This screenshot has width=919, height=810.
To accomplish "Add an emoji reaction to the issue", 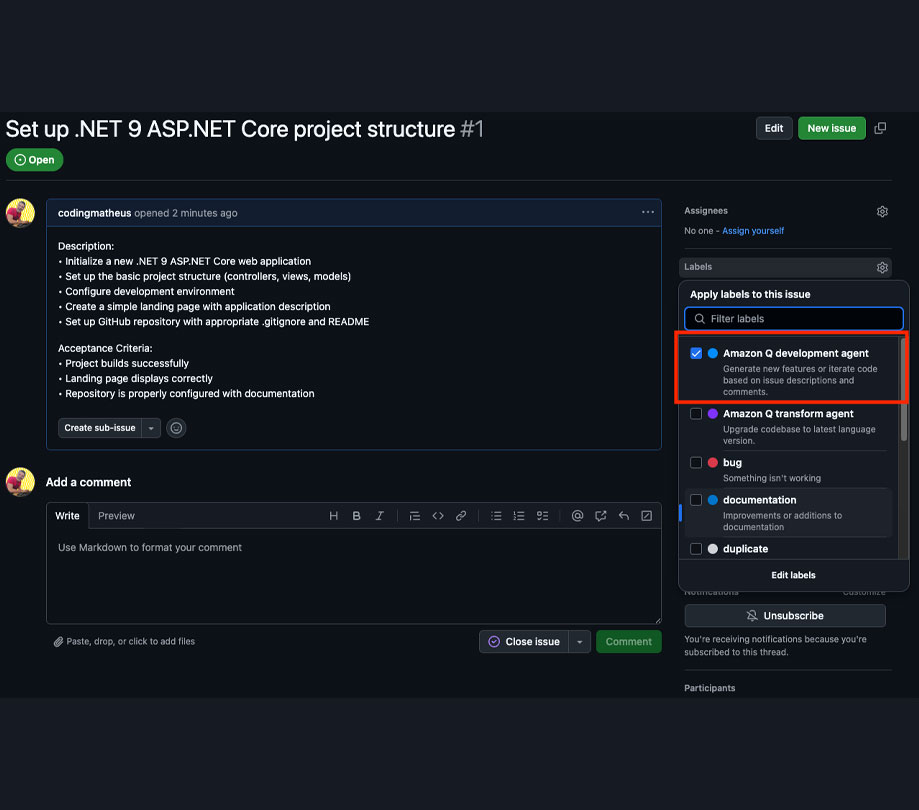I will (x=176, y=428).
